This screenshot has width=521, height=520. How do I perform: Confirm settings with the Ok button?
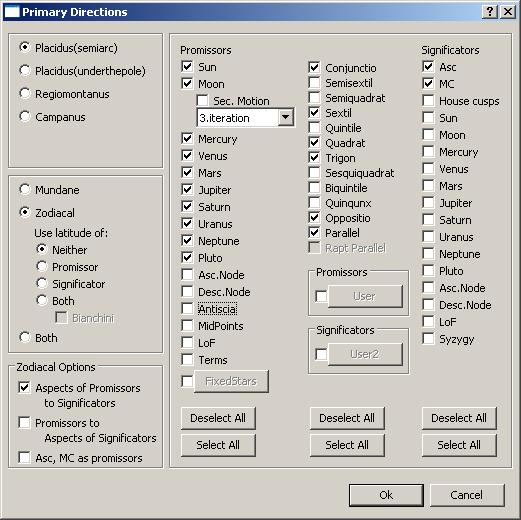[x=386, y=495]
